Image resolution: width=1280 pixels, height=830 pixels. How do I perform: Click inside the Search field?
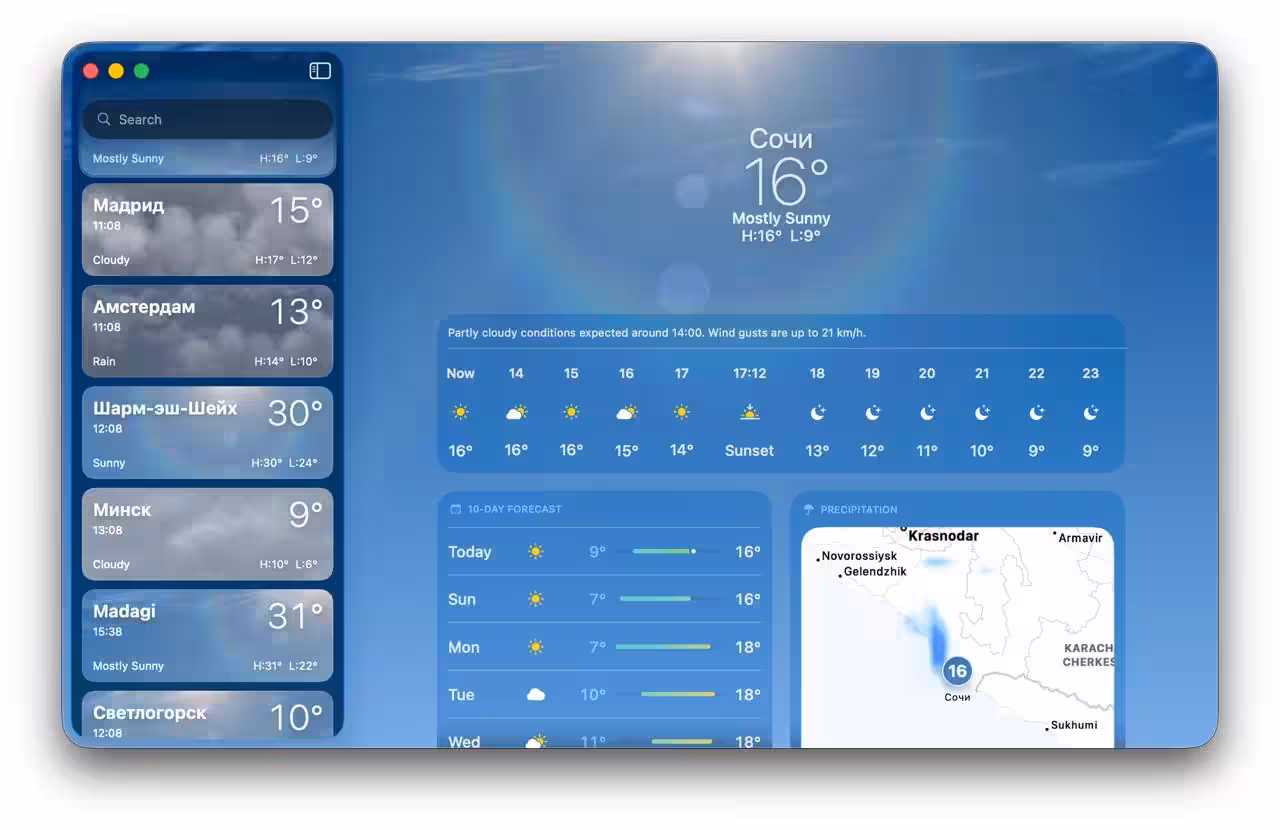tap(207, 119)
